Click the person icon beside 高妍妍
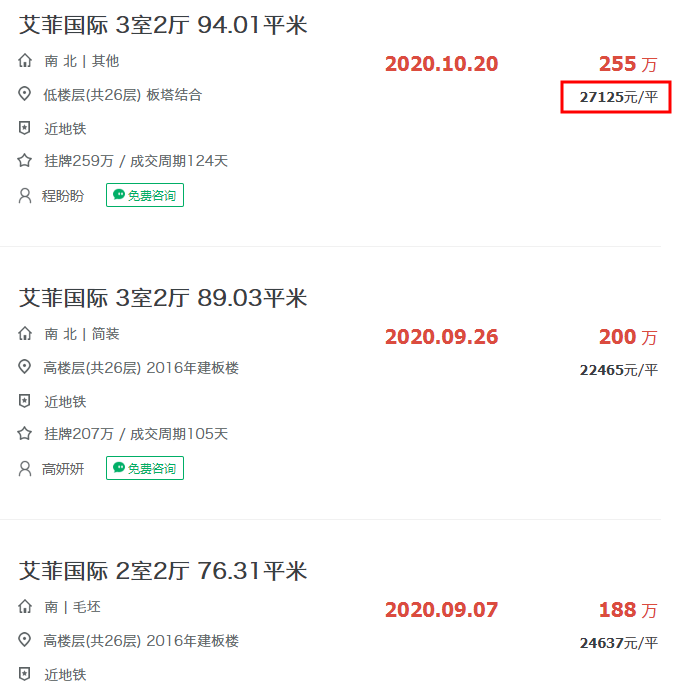 click(26, 468)
